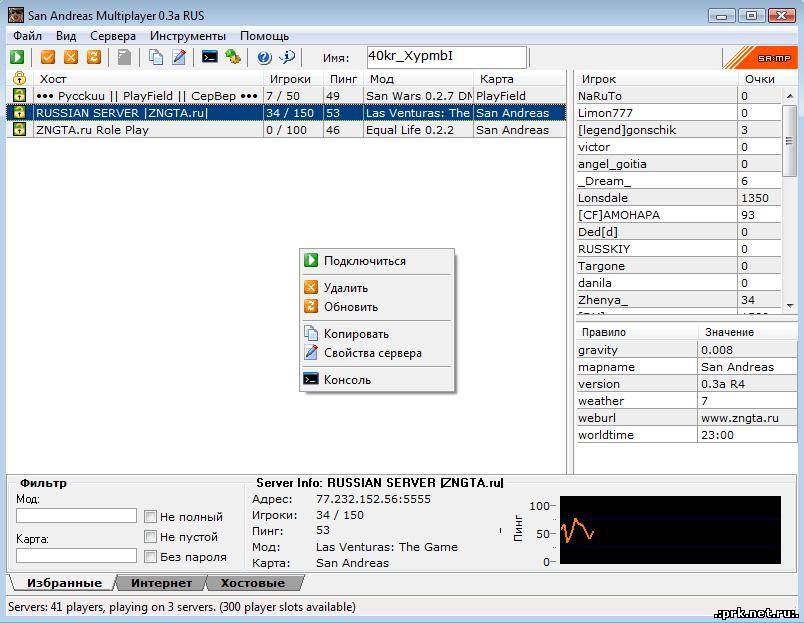Viewport: 804px width, 623px height.
Task: Click lock icon of RUSSIAN SERVER row
Action: coord(19,112)
